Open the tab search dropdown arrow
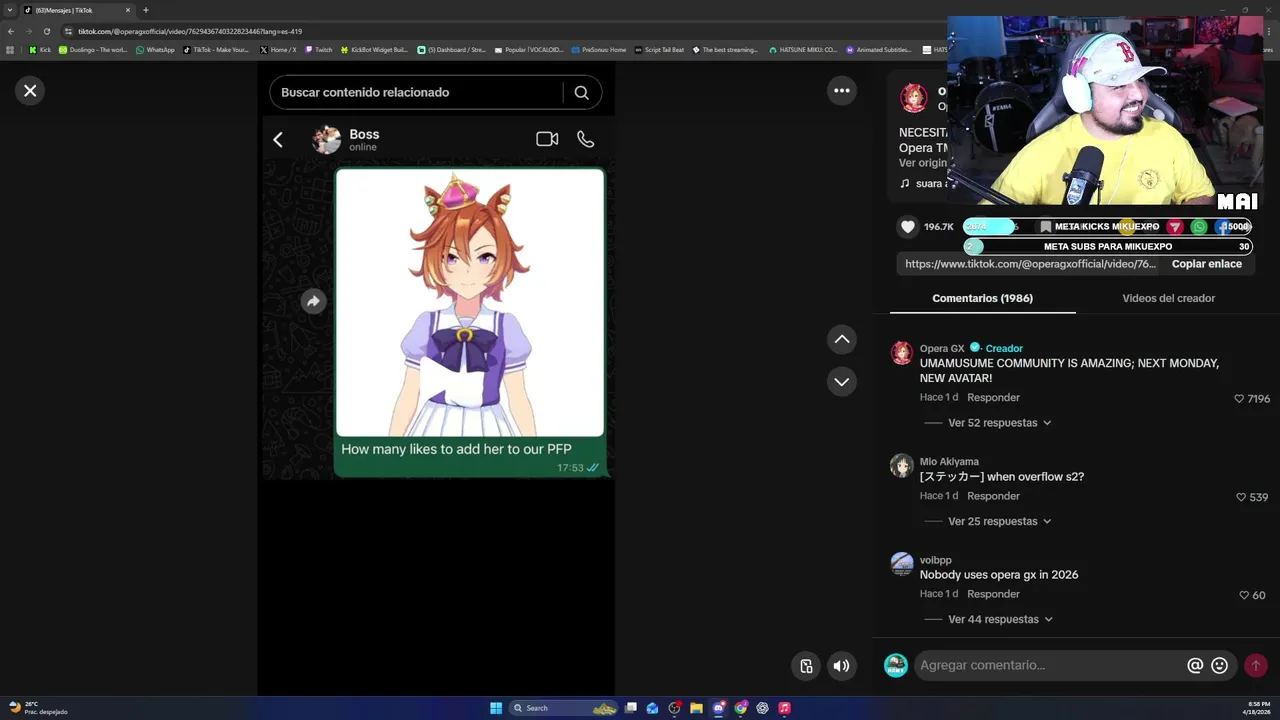This screenshot has width=1280, height=720. [x=10, y=10]
